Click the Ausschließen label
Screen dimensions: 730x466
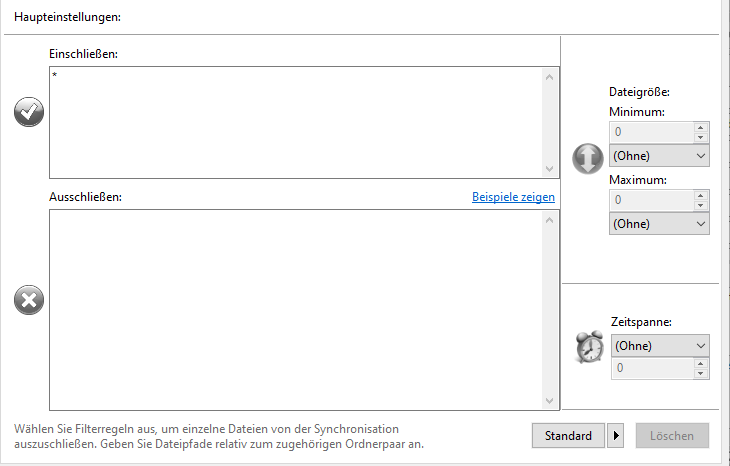[x=85, y=197]
